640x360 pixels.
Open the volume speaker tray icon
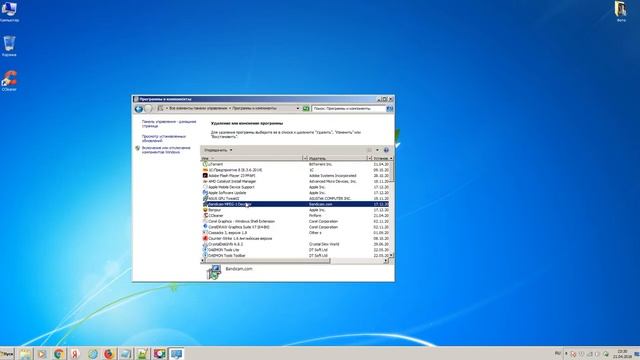pos(598,354)
